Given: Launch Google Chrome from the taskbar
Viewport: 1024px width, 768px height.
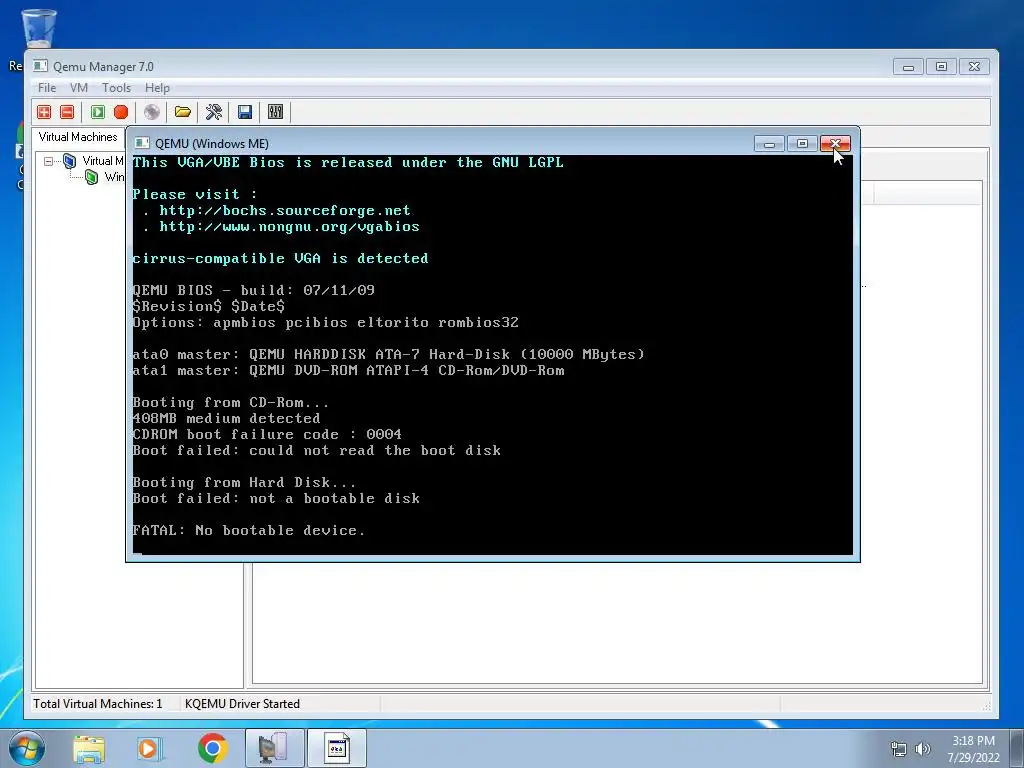Looking at the screenshot, I should click(x=212, y=748).
